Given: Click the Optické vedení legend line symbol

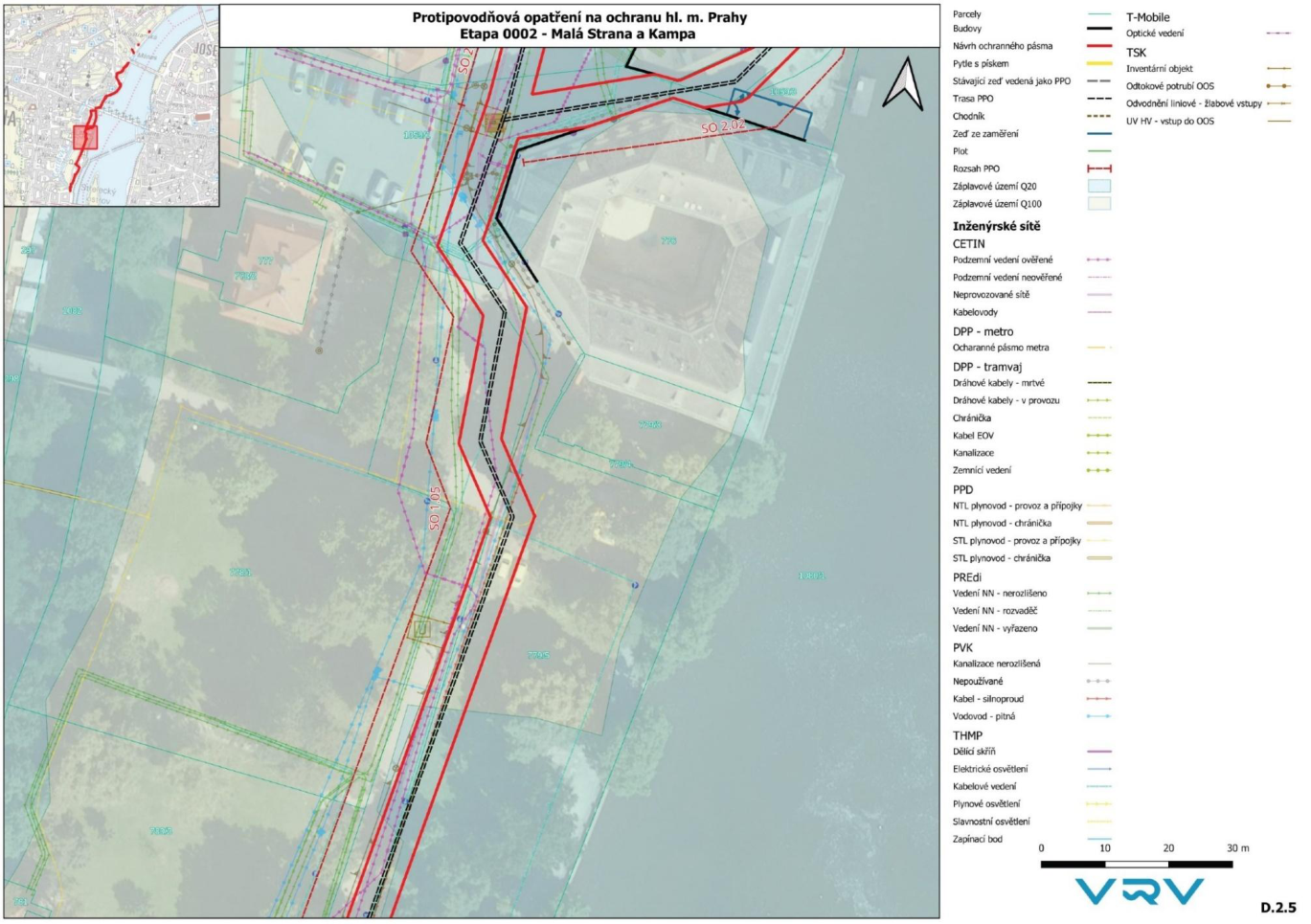Looking at the screenshot, I should pyautogui.click(x=1277, y=34).
